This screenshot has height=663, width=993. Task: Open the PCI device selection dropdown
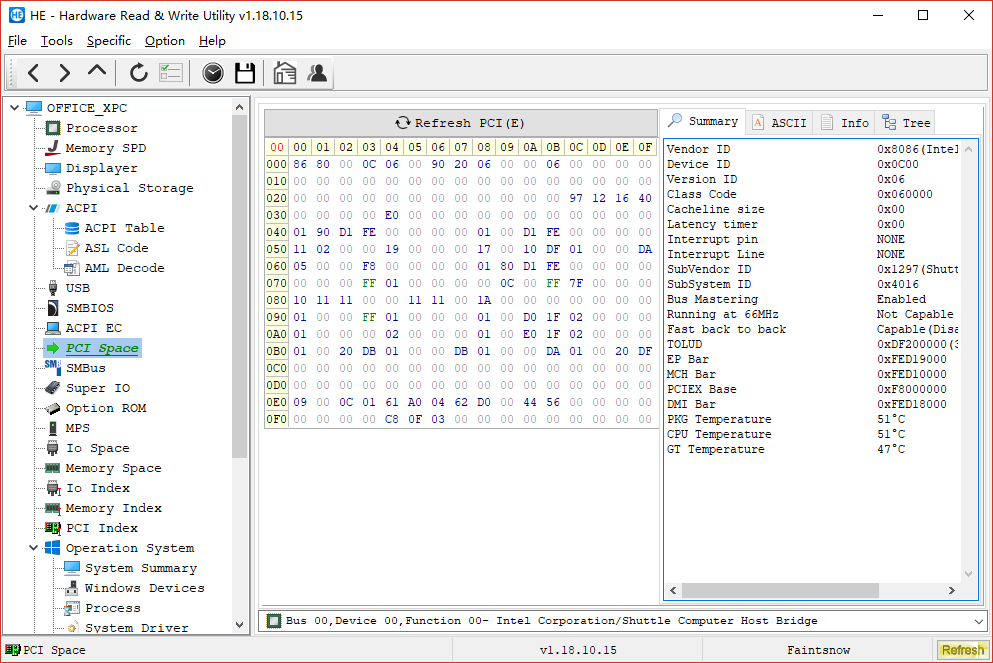[x=978, y=621]
